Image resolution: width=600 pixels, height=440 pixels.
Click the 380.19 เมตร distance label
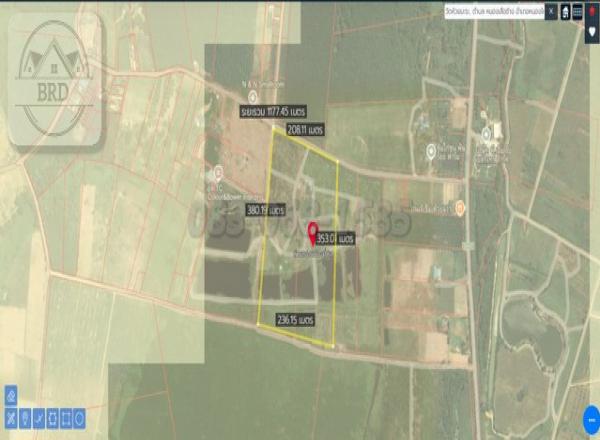tap(266, 211)
